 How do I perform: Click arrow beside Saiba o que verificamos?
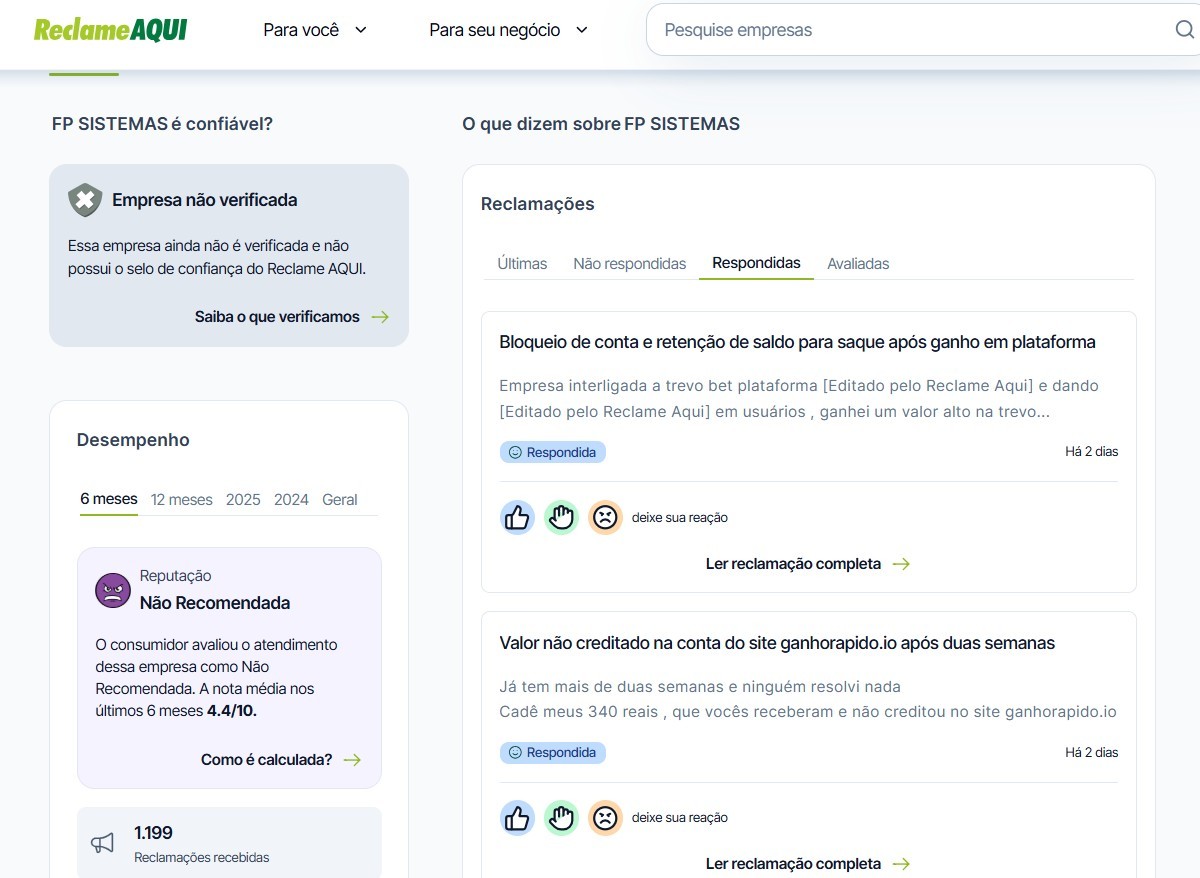(x=380, y=317)
